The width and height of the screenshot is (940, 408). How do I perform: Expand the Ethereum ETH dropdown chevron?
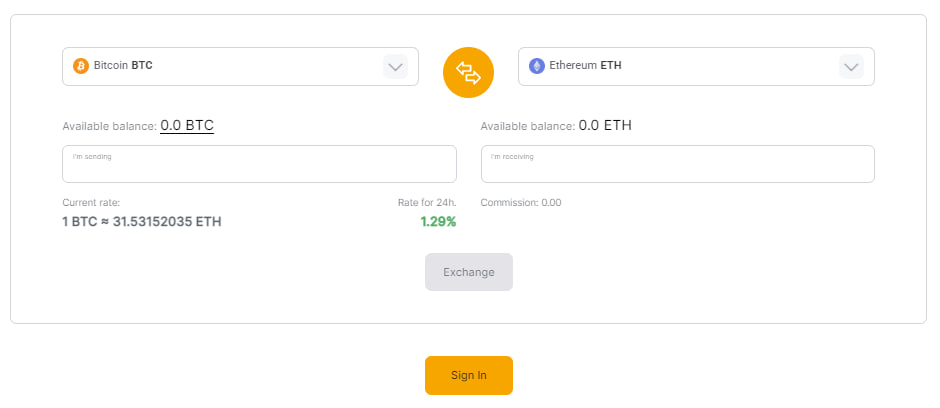click(x=851, y=67)
